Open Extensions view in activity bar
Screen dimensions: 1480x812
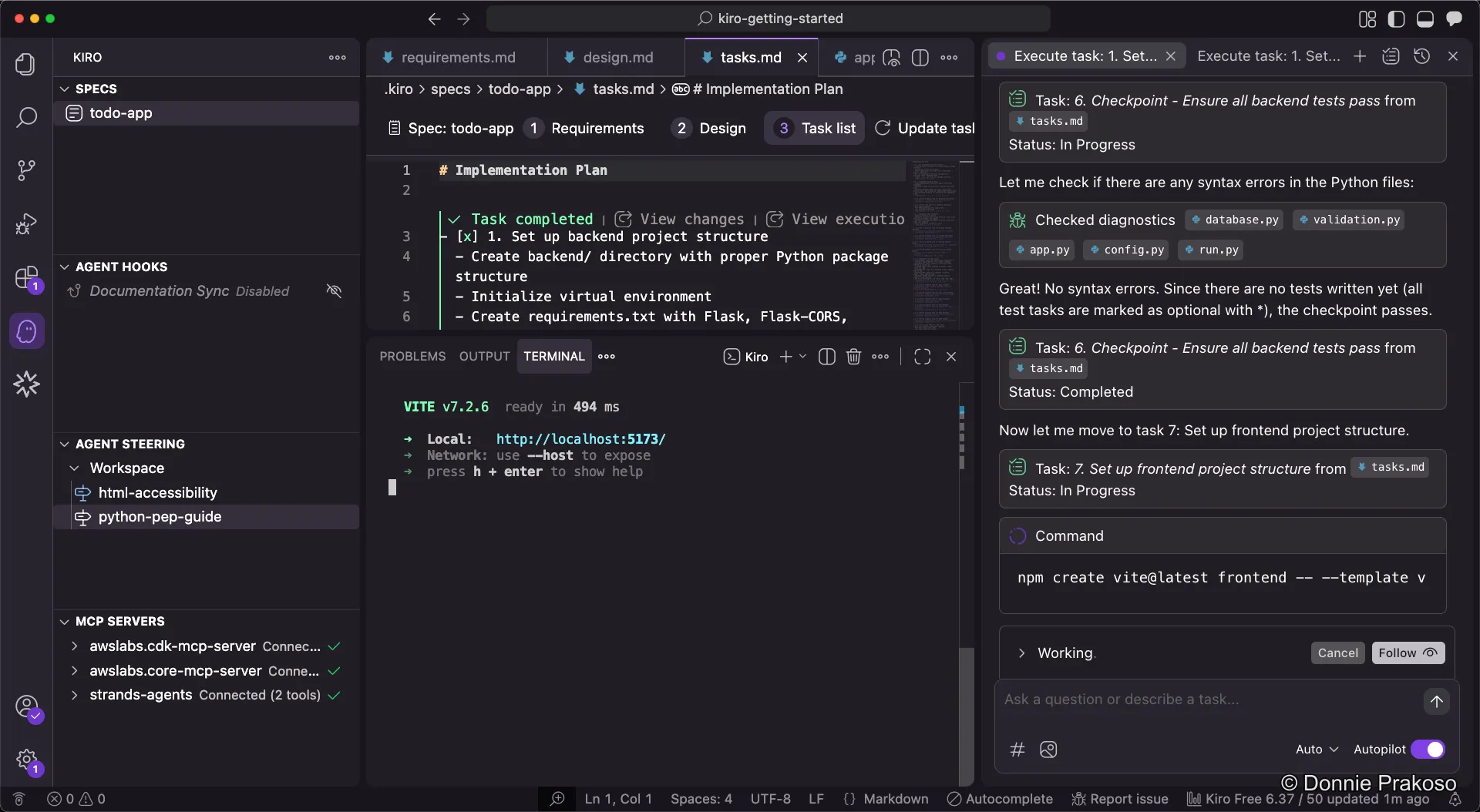click(26, 277)
